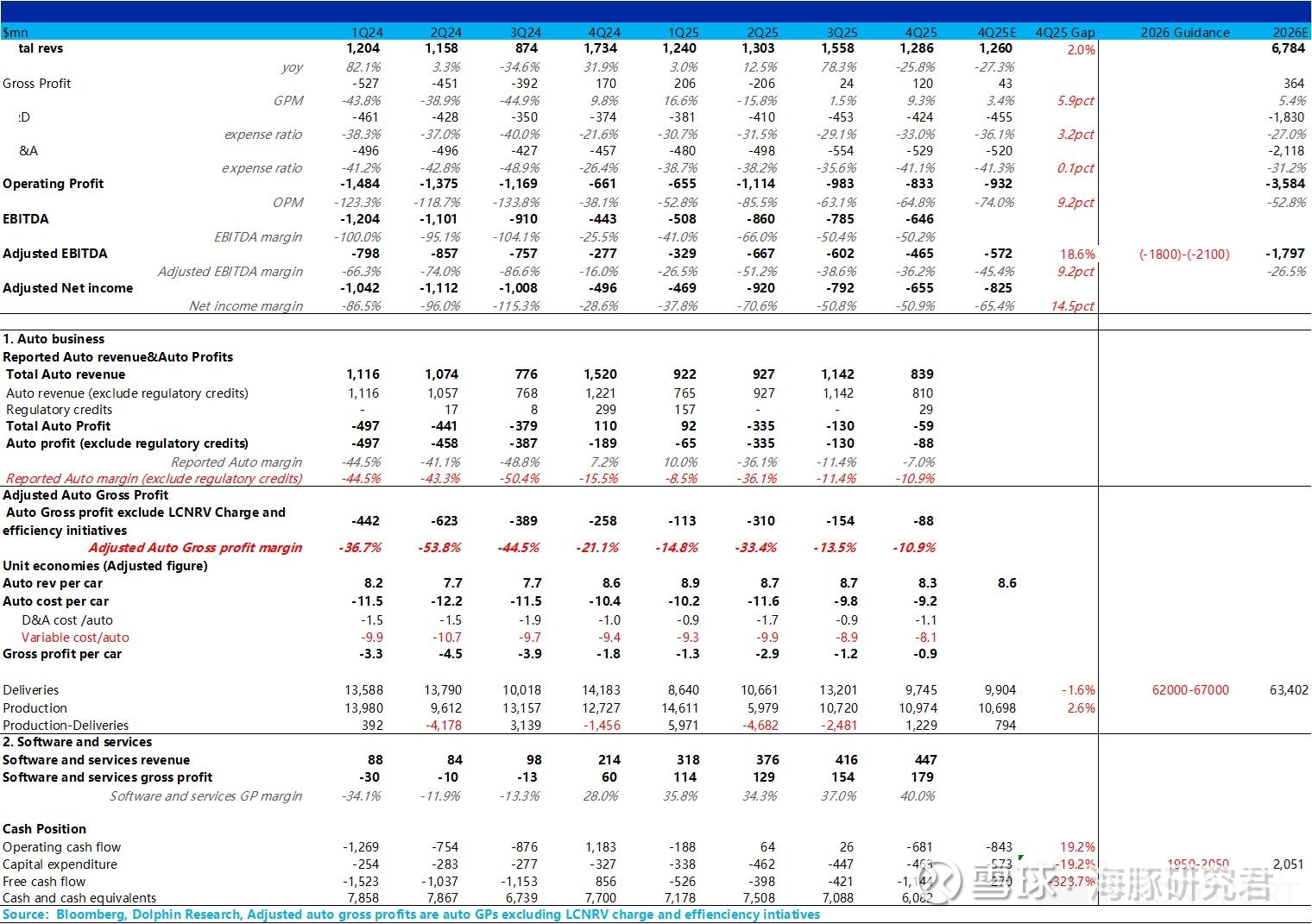This screenshot has height=924, width=1312.
Task: Select the 6,784 total revs 2026E cell
Action: point(1289,48)
